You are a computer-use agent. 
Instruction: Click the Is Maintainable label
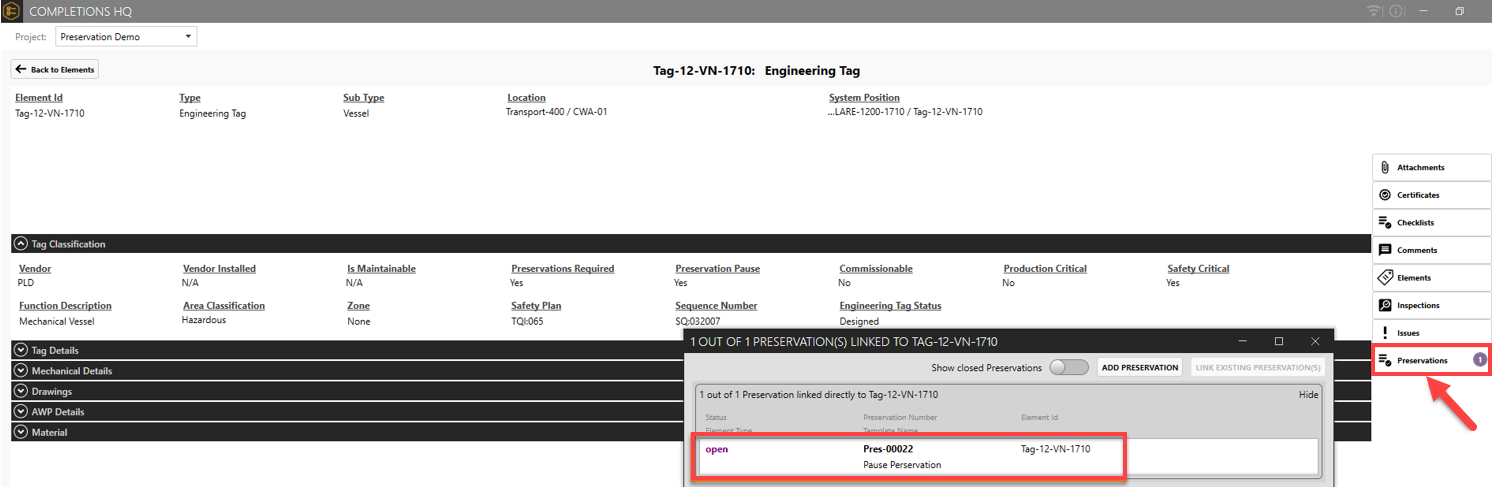[381, 269]
